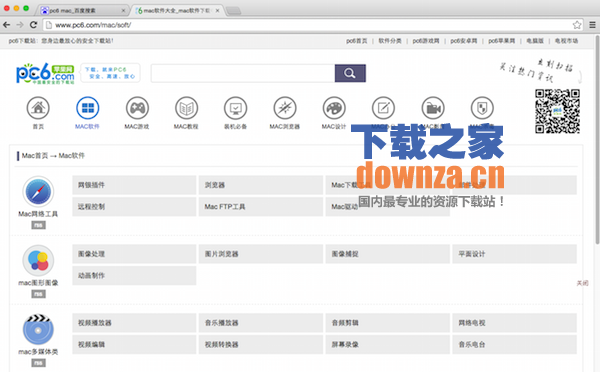Open the 音乐电台 category

[x=514, y=344]
